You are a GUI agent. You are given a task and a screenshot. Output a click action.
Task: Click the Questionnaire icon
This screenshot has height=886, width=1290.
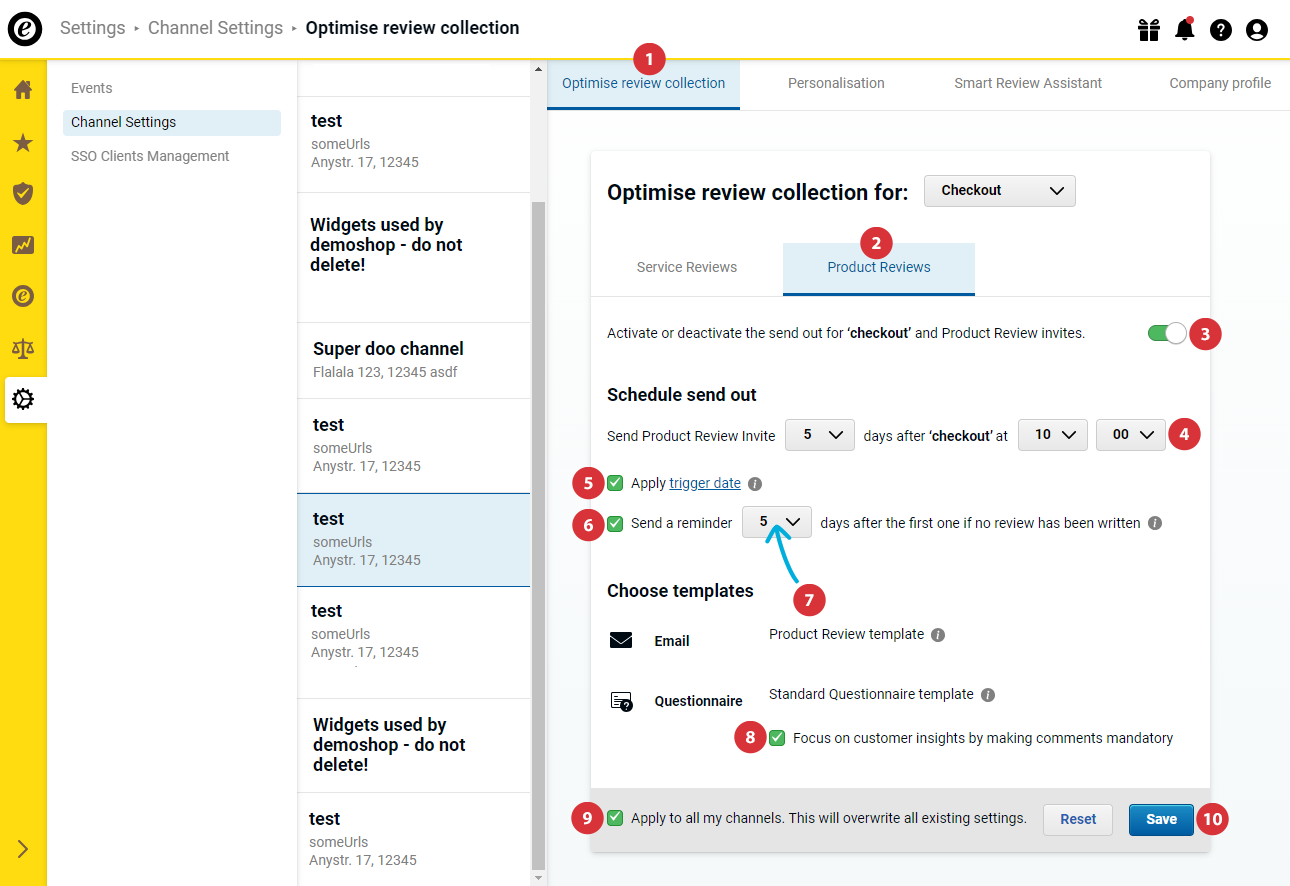click(x=621, y=701)
